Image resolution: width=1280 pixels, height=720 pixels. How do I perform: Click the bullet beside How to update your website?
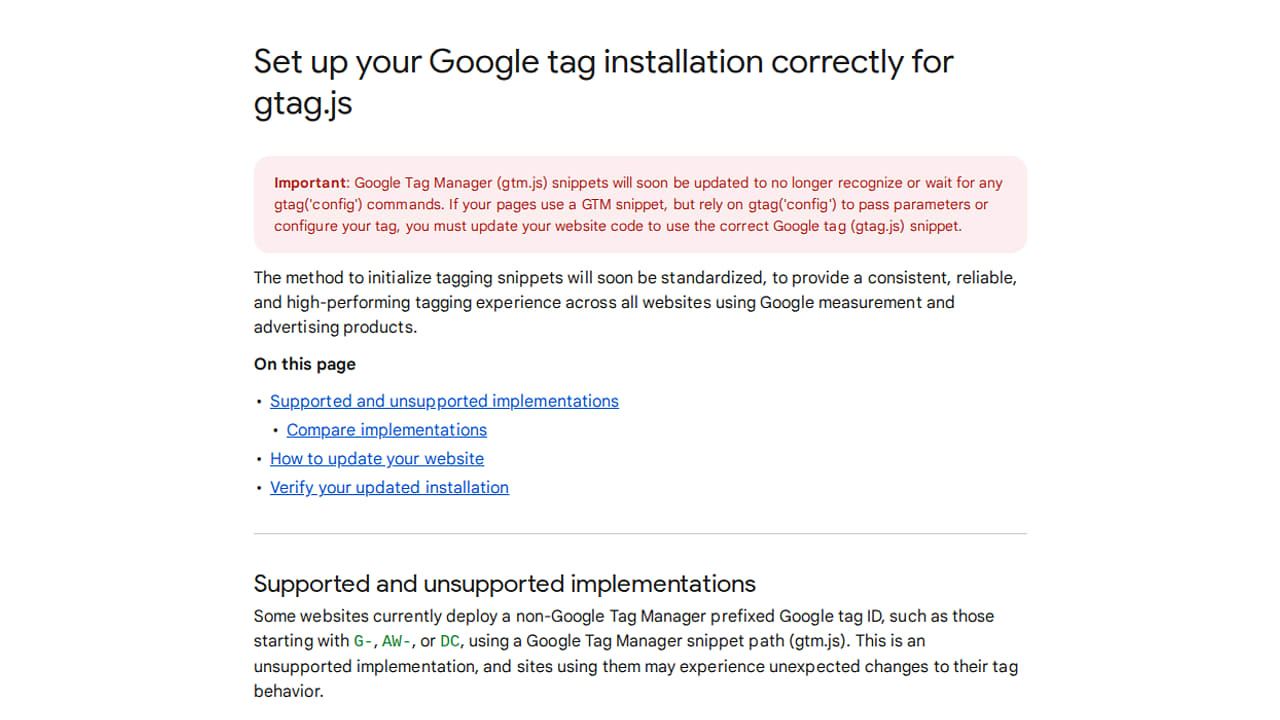(259, 459)
